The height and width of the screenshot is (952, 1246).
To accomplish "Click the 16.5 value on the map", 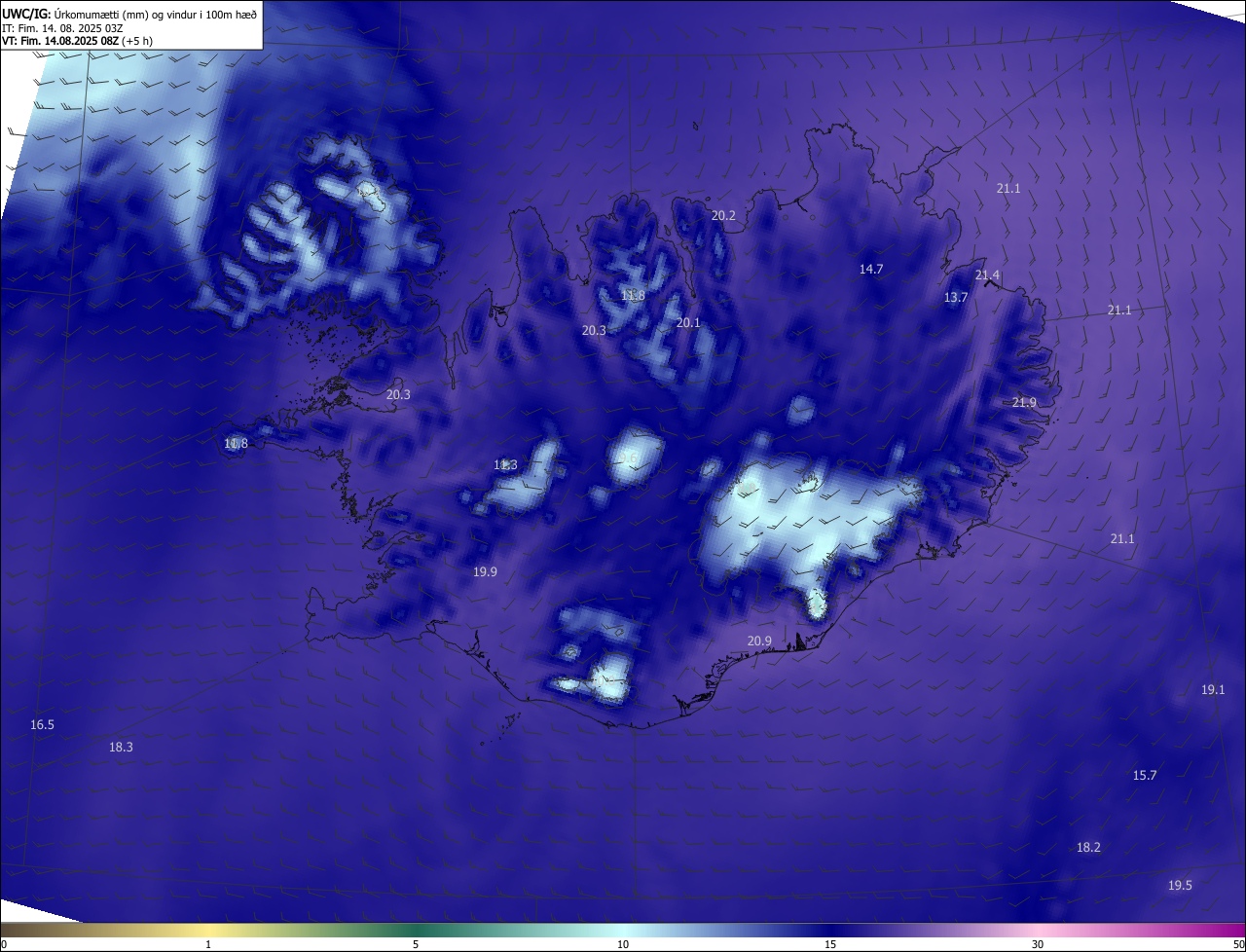I will [42, 725].
